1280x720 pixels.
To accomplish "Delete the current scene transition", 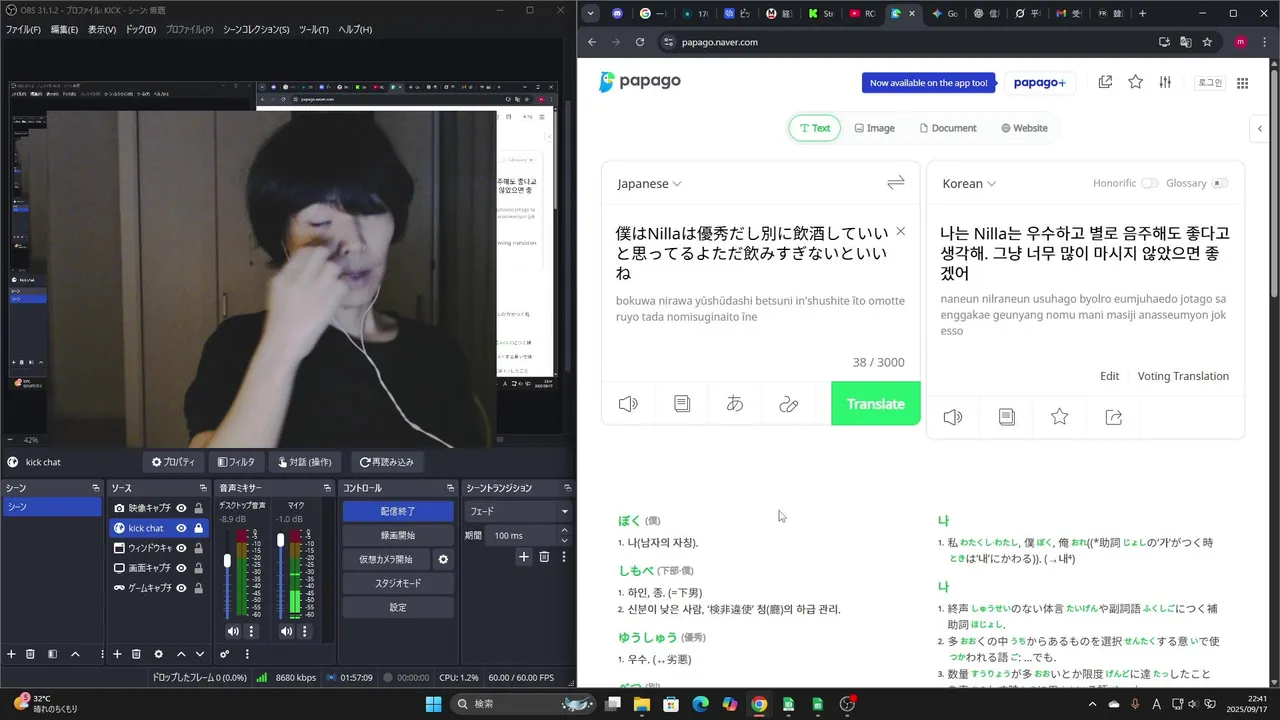I will pyautogui.click(x=544, y=557).
